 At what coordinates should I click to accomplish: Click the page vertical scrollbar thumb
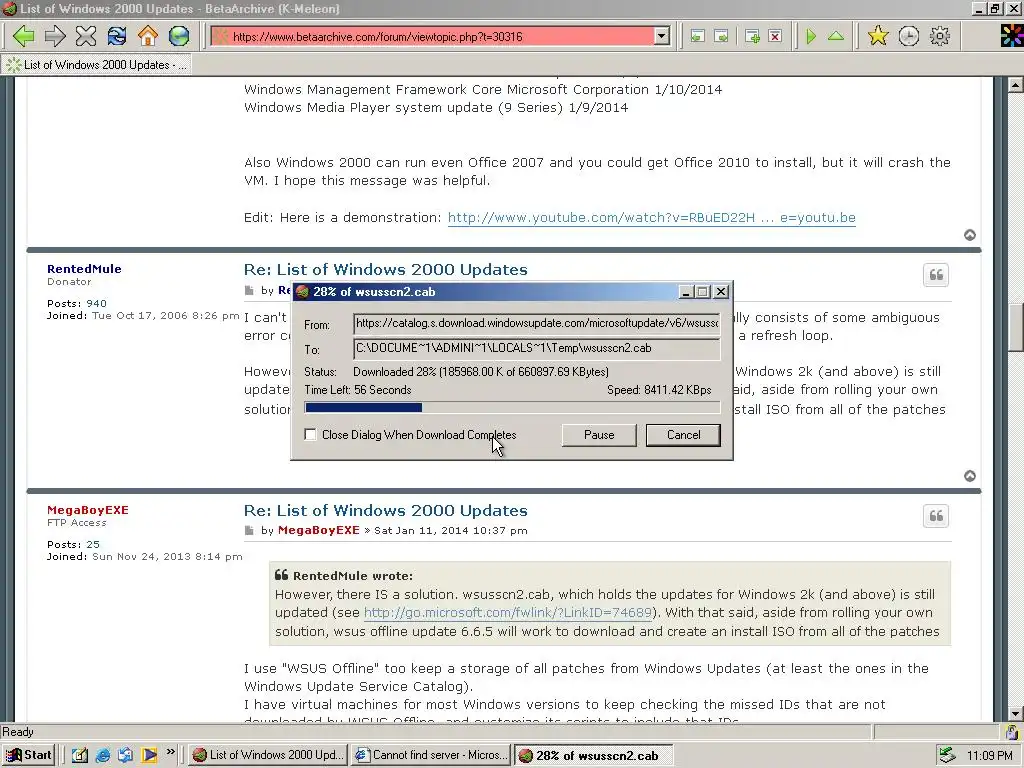pos(1016,328)
